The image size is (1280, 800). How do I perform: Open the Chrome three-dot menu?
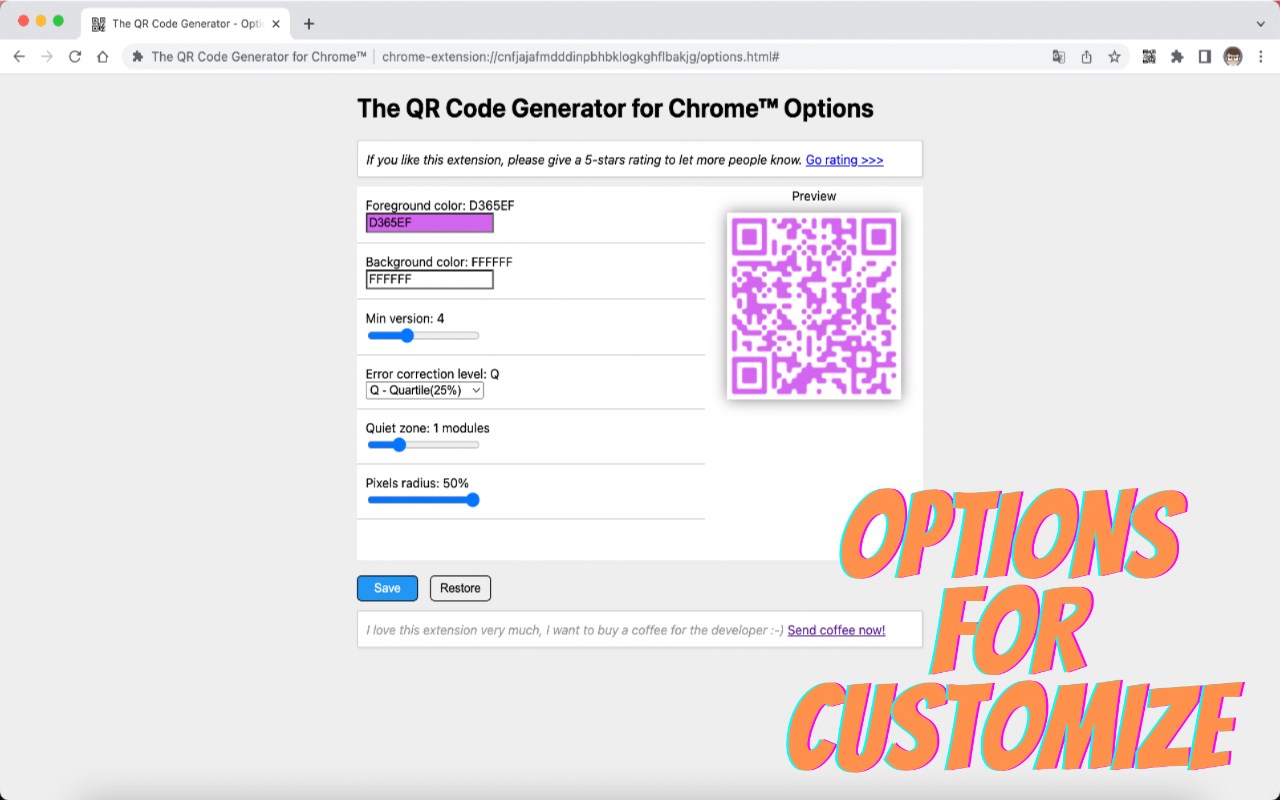(1260, 57)
